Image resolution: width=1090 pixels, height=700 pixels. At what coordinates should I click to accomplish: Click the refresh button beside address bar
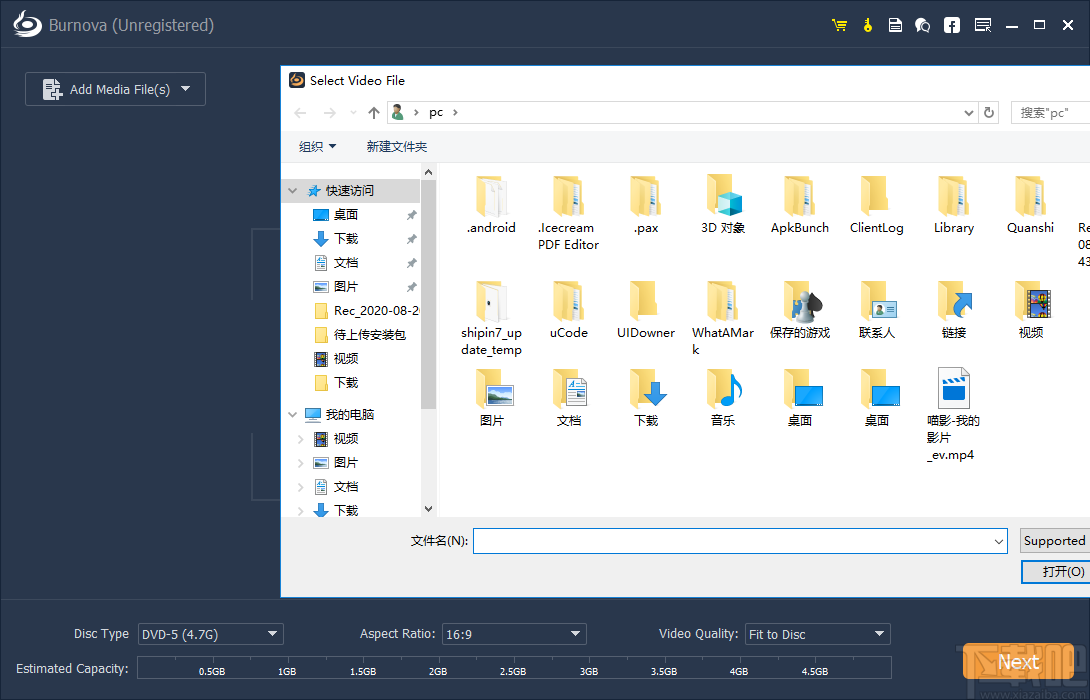coord(989,113)
